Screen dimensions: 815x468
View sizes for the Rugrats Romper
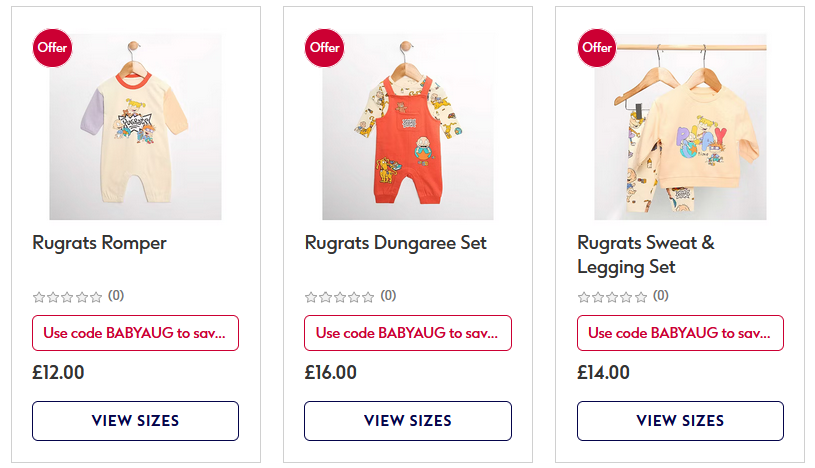[x=135, y=421]
